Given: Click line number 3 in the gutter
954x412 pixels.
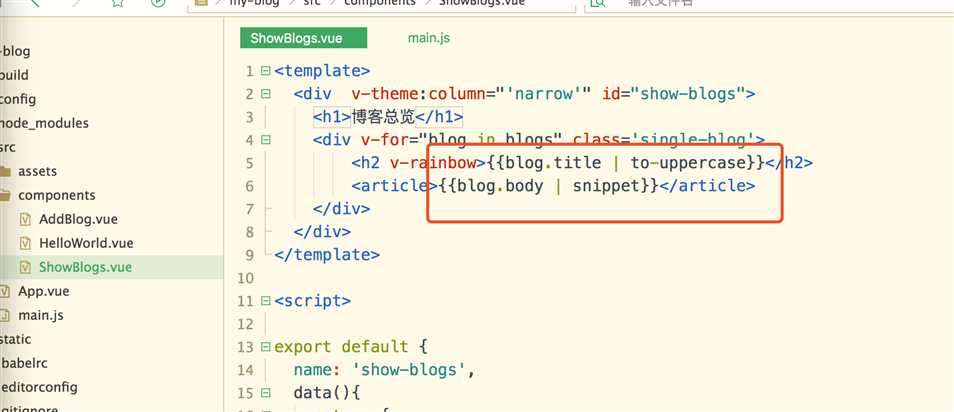Looking at the screenshot, I should click(x=249, y=117).
